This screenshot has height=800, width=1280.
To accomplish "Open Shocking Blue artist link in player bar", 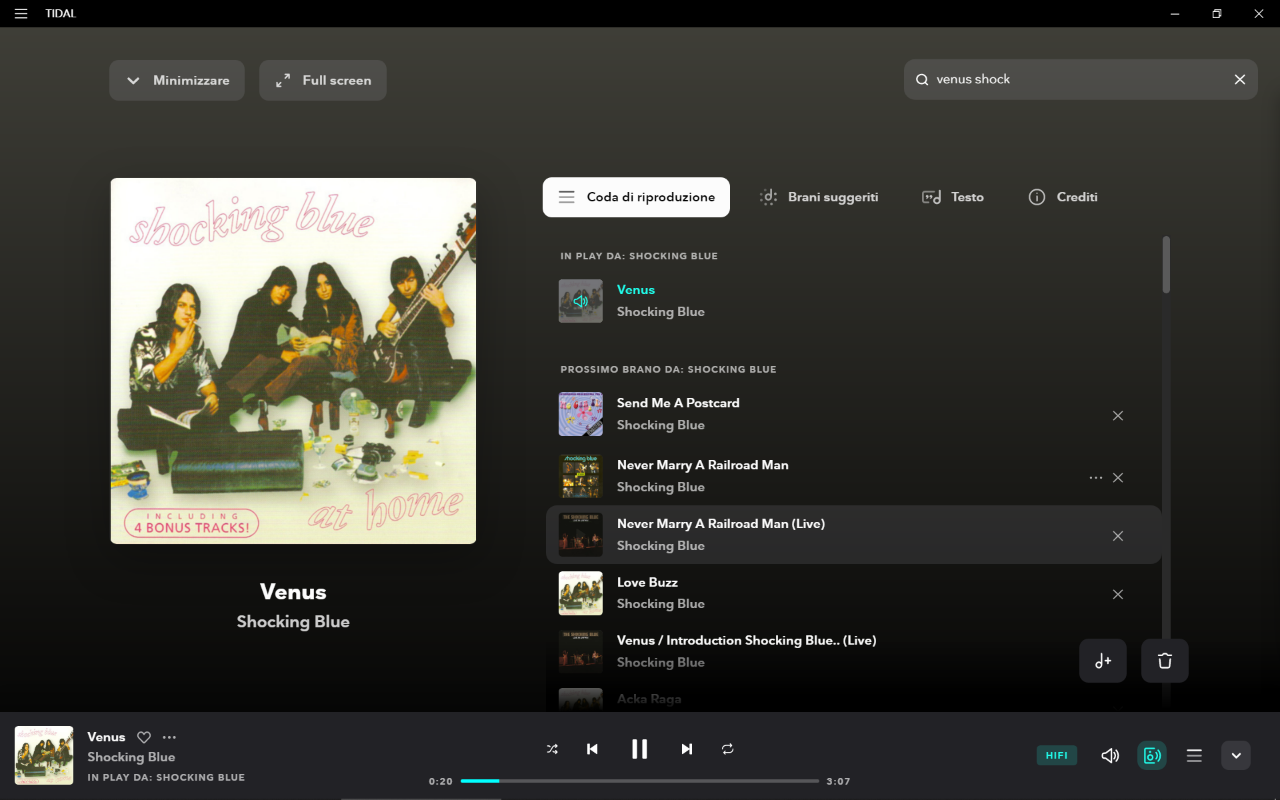I will coord(131,757).
